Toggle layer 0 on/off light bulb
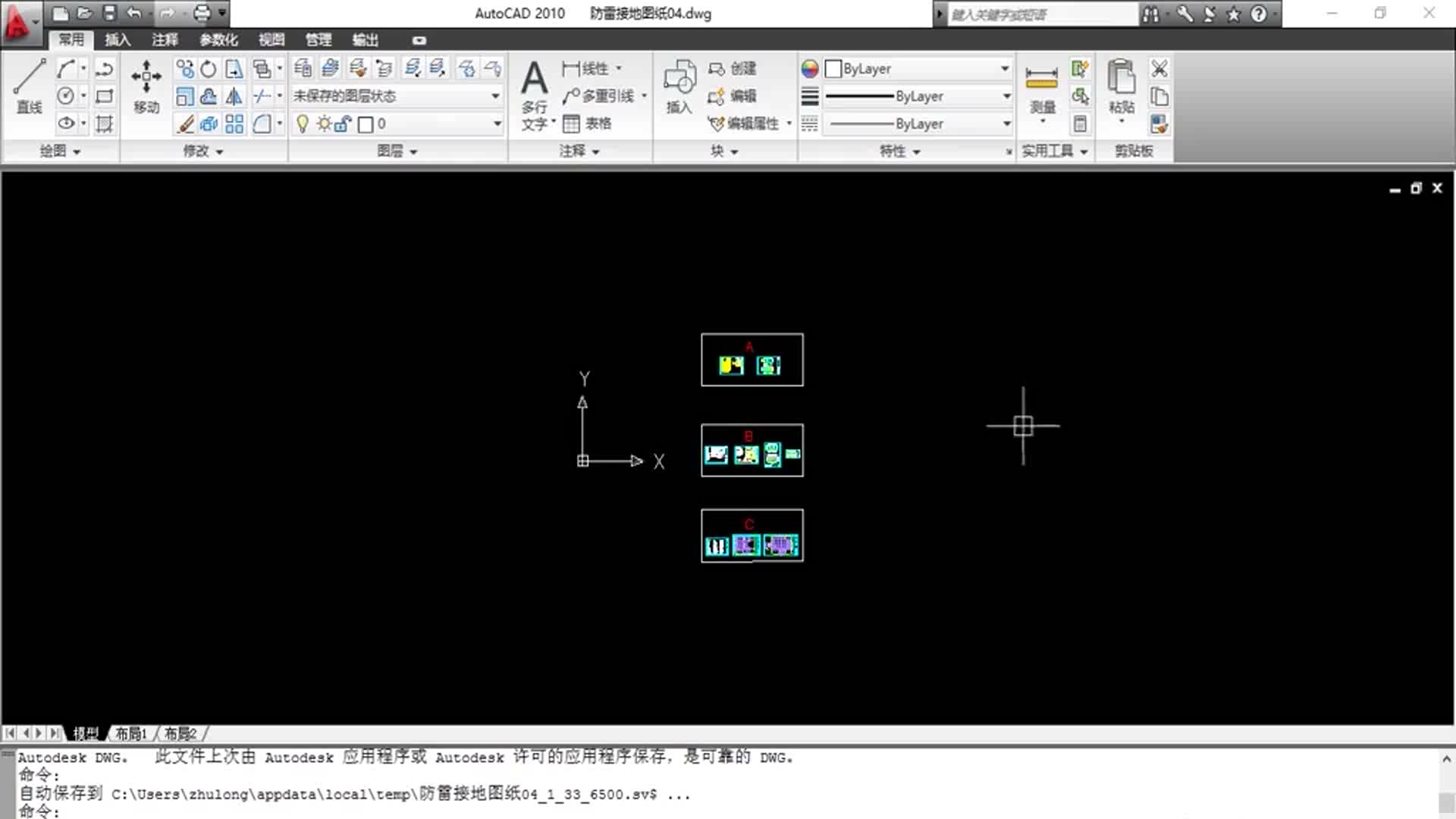Image resolution: width=1456 pixels, height=819 pixels. (303, 124)
